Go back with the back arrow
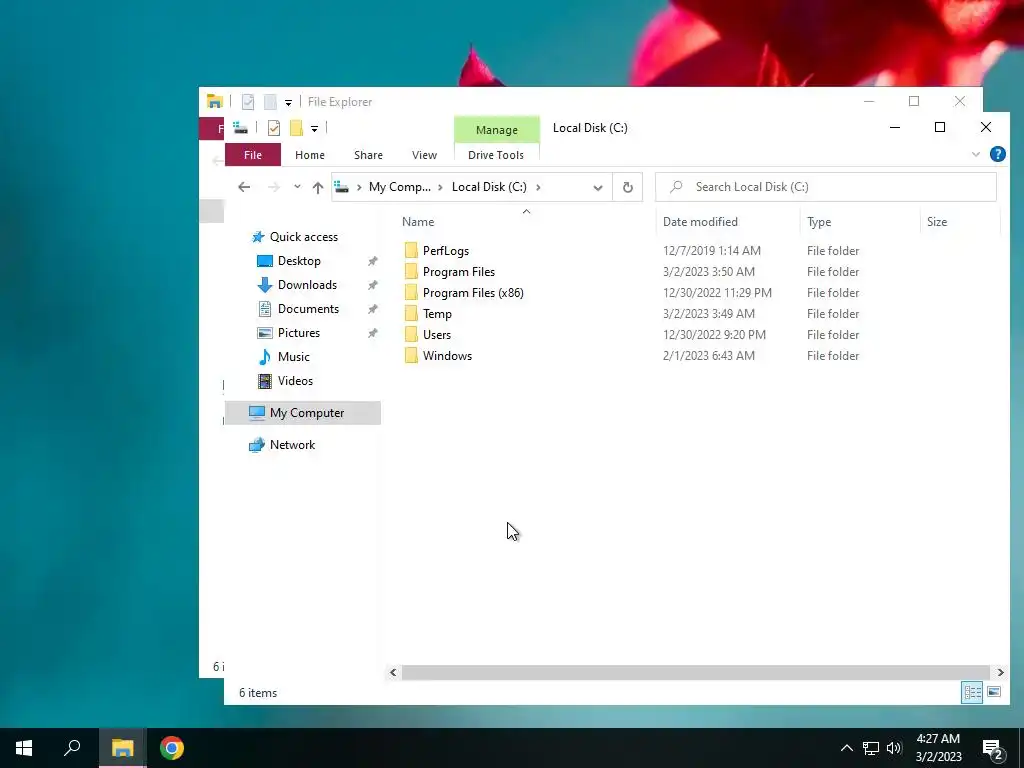 click(x=244, y=187)
